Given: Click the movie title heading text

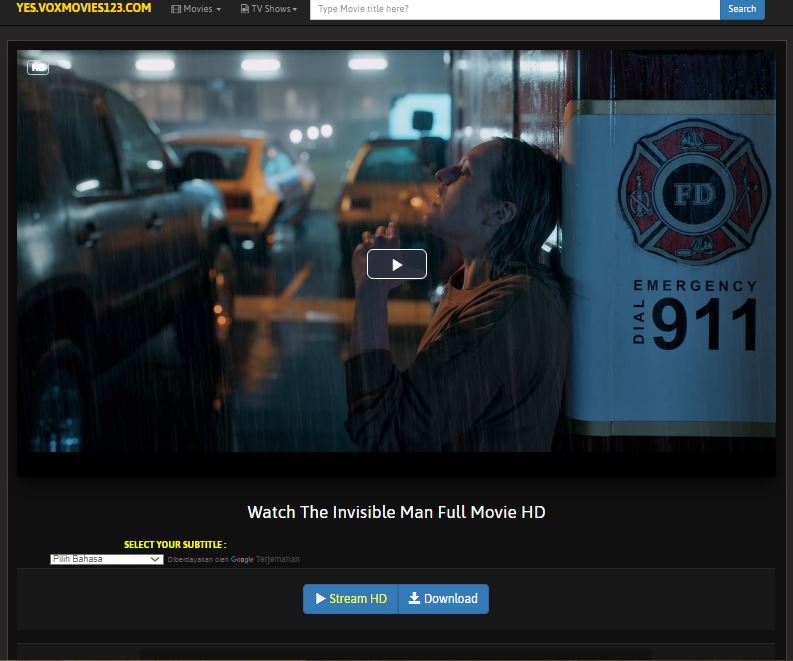Looking at the screenshot, I should [x=396, y=512].
